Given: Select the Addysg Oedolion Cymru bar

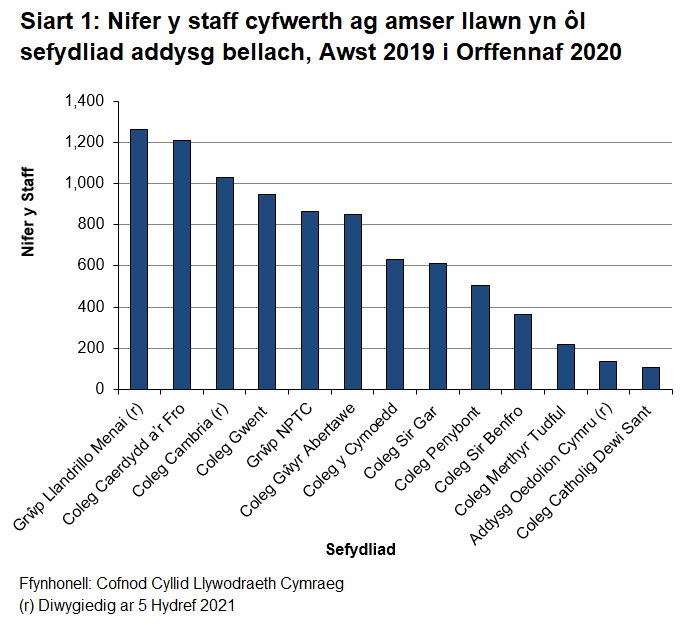Looking at the screenshot, I should [x=608, y=375].
